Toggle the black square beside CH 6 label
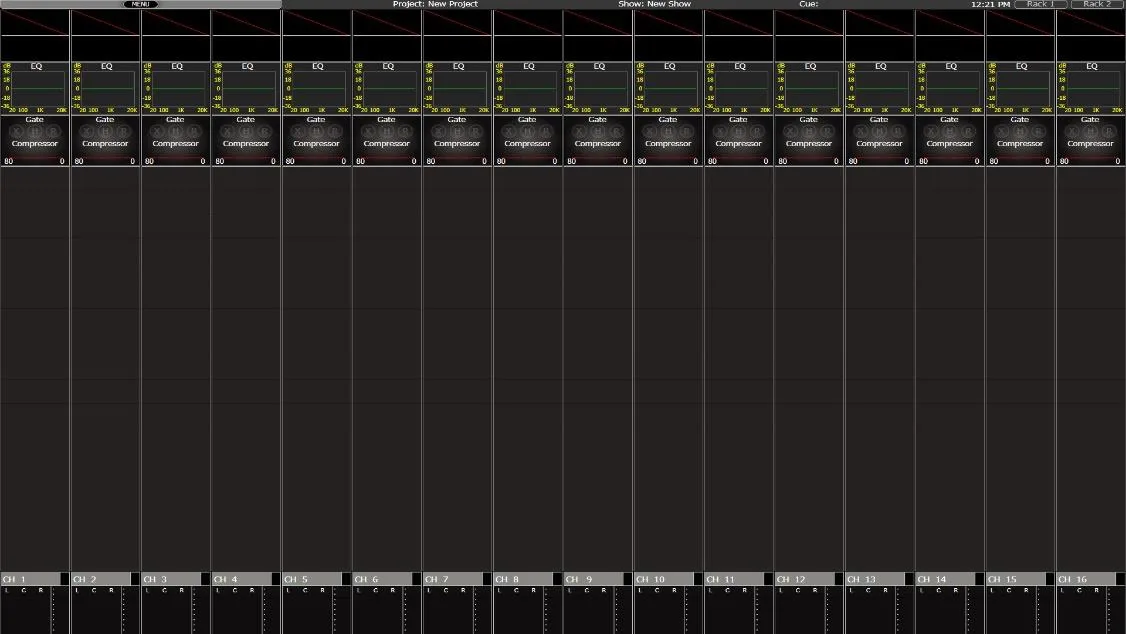1126x634 pixels. (417, 579)
